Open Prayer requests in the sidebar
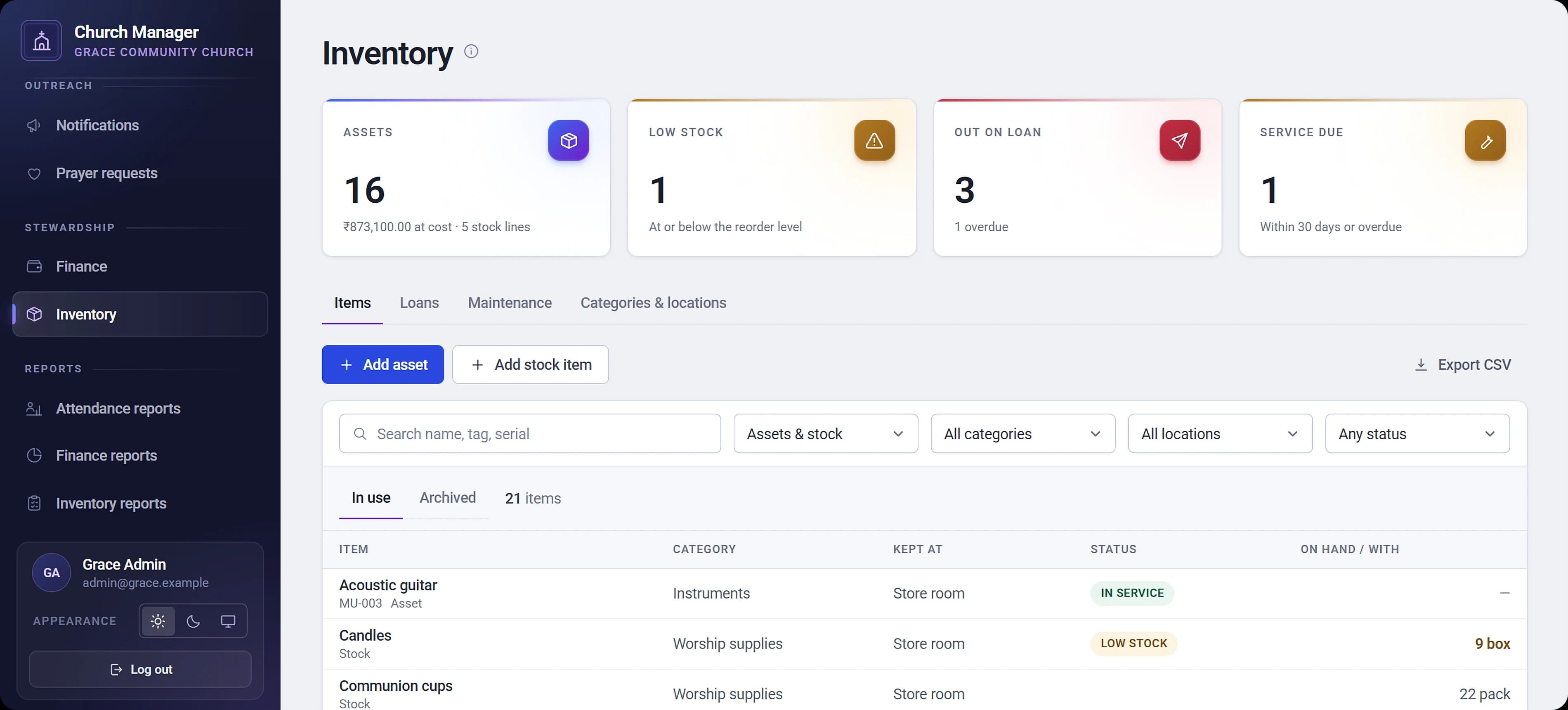Image resolution: width=1568 pixels, height=710 pixels. pos(140,173)
